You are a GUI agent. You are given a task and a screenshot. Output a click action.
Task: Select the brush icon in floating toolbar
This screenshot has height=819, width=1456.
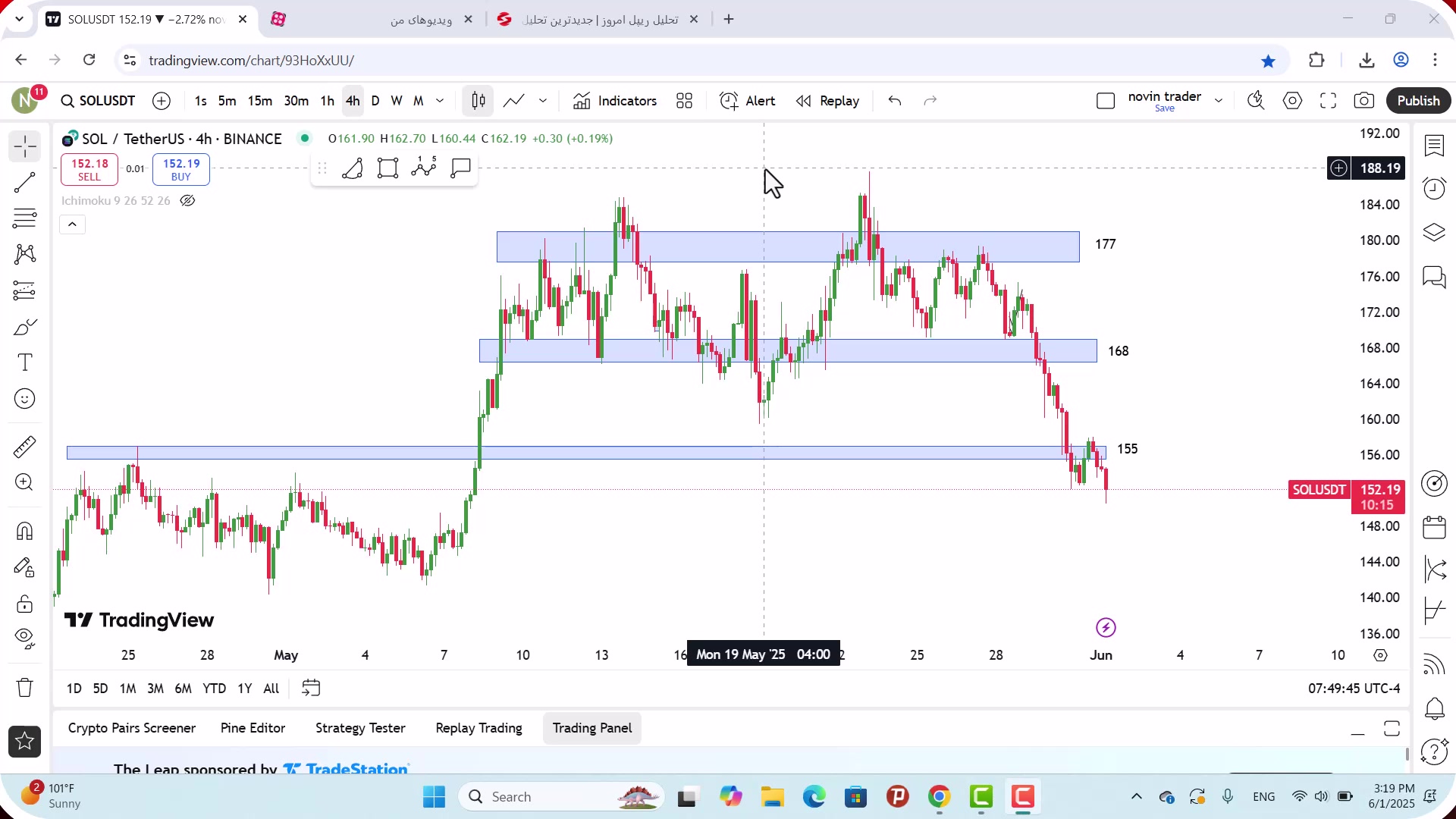point(352,168)
